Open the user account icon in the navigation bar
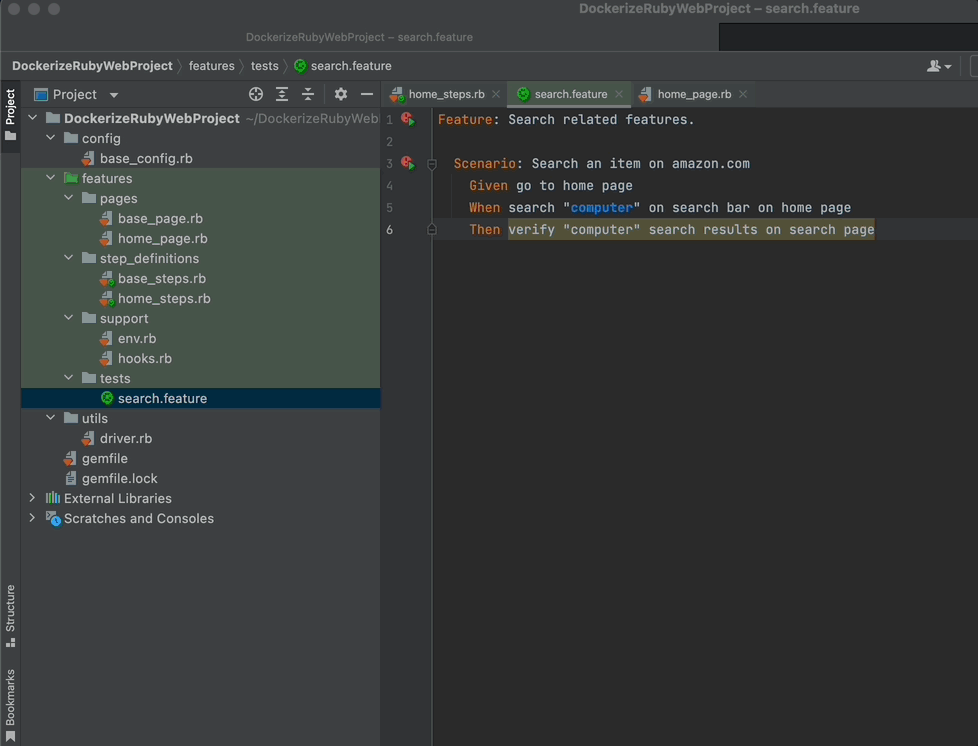 (x=934, y=65)
